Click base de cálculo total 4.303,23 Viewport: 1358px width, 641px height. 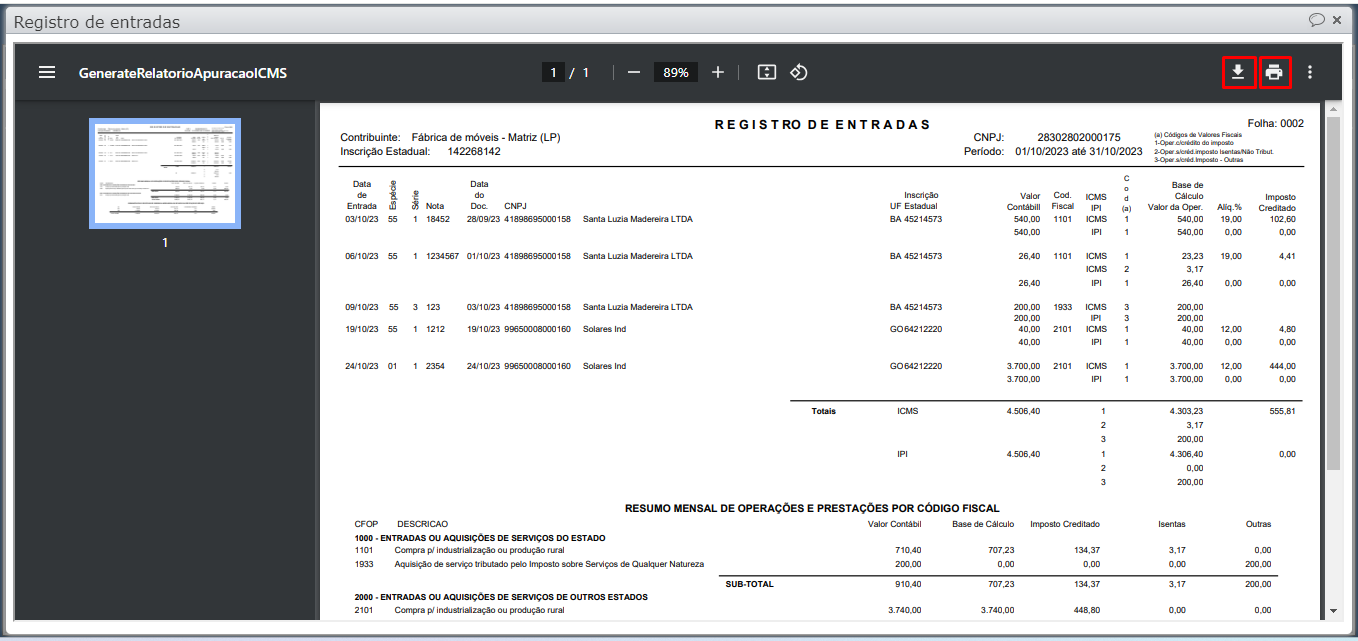pyautogui.click(x=1186, y=411)
